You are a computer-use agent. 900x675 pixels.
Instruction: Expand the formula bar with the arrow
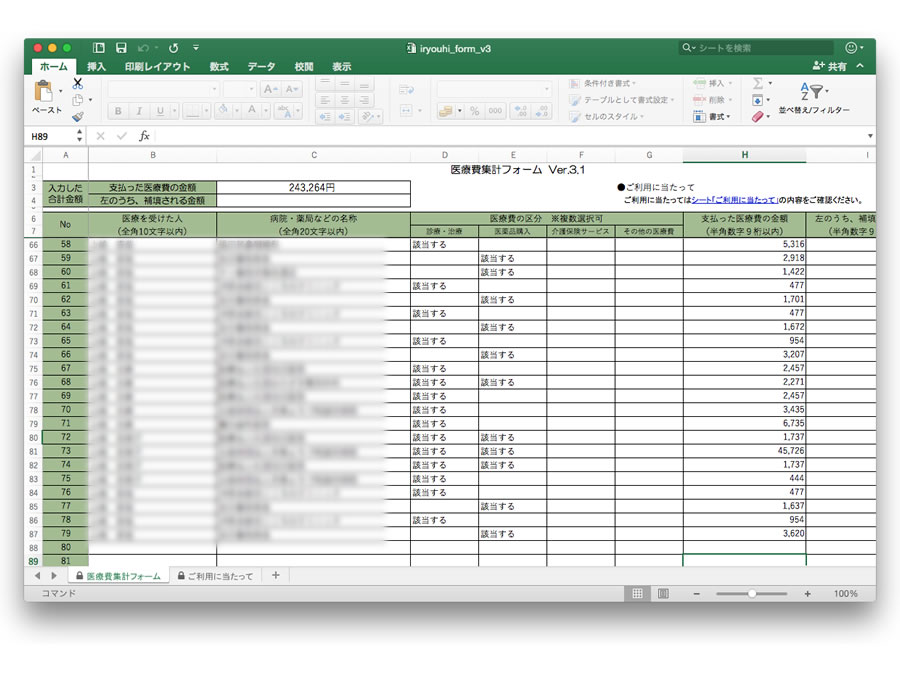(870, 136)
